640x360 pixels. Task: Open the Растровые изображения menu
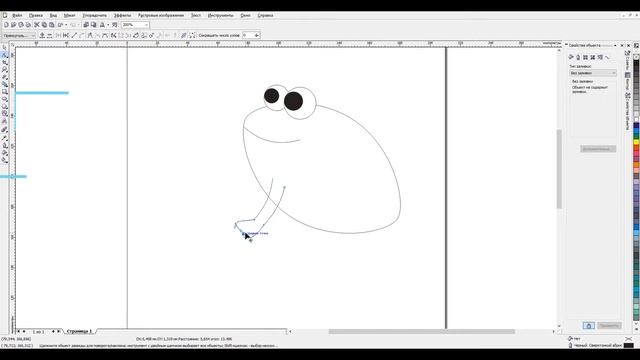click(161, 15)
